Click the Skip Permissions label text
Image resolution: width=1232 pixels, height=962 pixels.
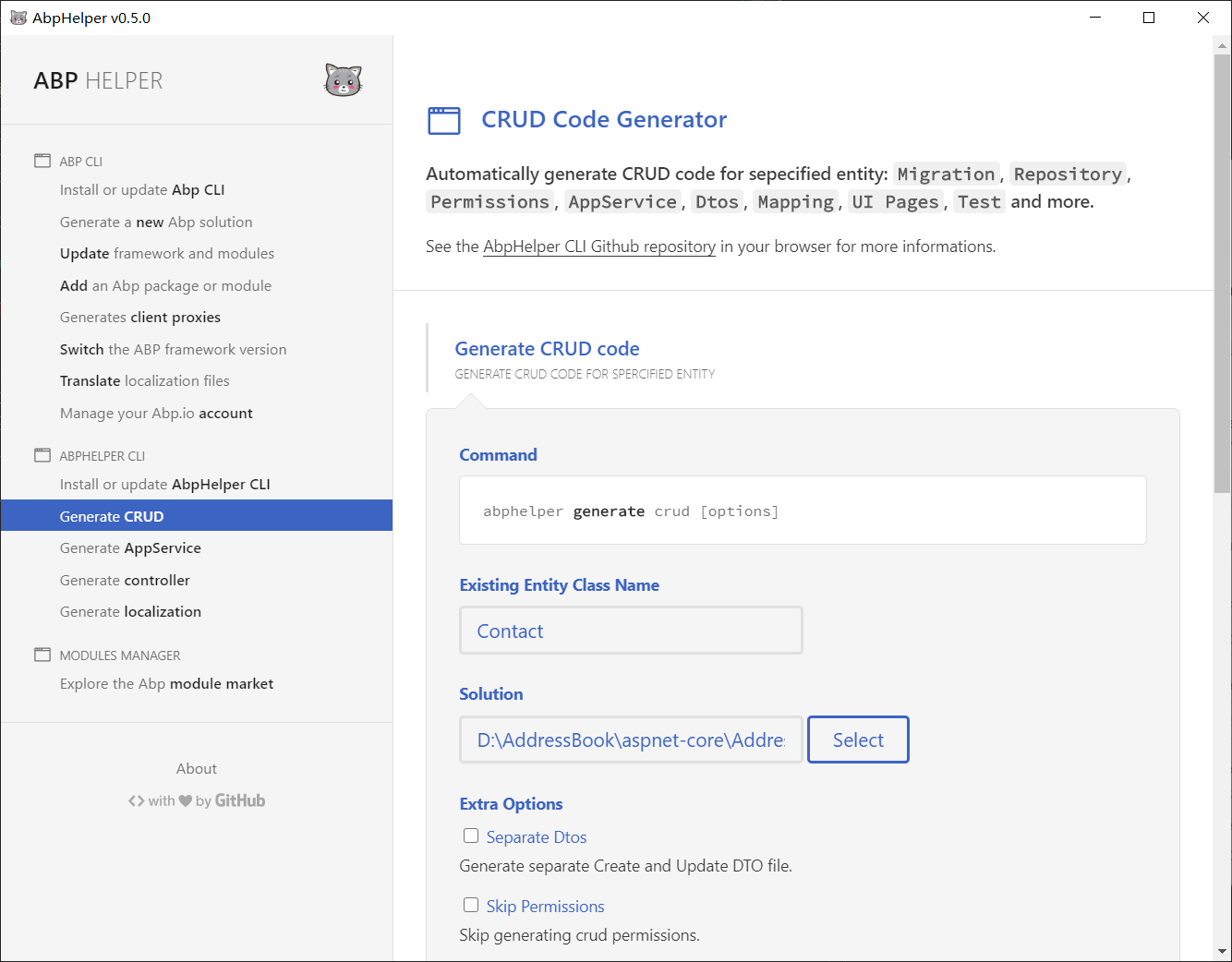(545, 906)
